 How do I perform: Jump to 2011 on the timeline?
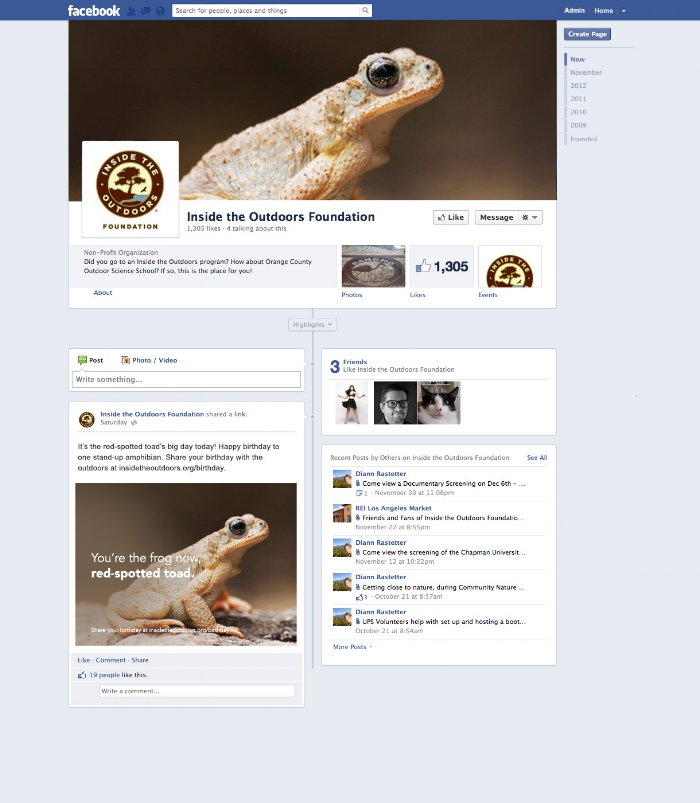point(578,99)
